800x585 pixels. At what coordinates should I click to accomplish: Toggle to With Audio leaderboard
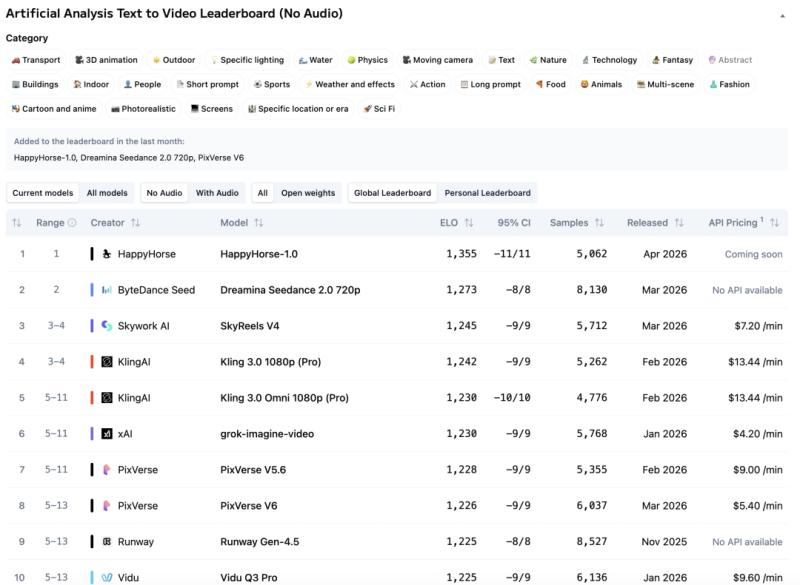click(x=217, y=193)
